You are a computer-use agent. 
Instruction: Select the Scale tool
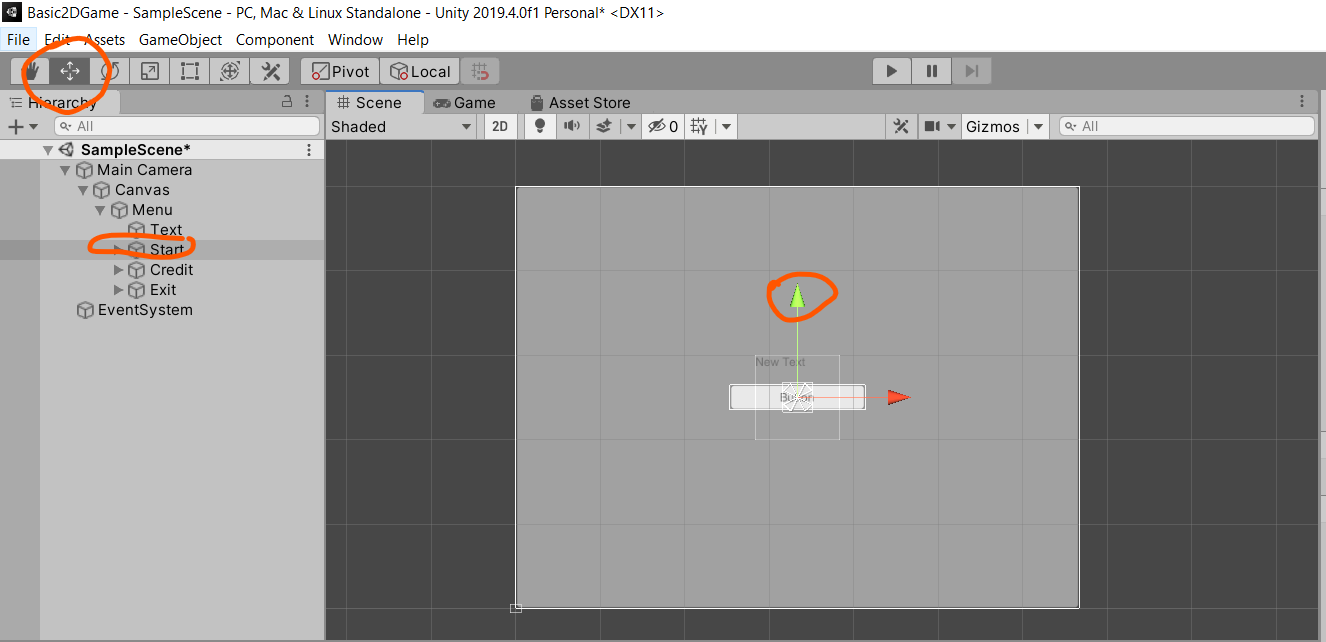pos(150,70)
